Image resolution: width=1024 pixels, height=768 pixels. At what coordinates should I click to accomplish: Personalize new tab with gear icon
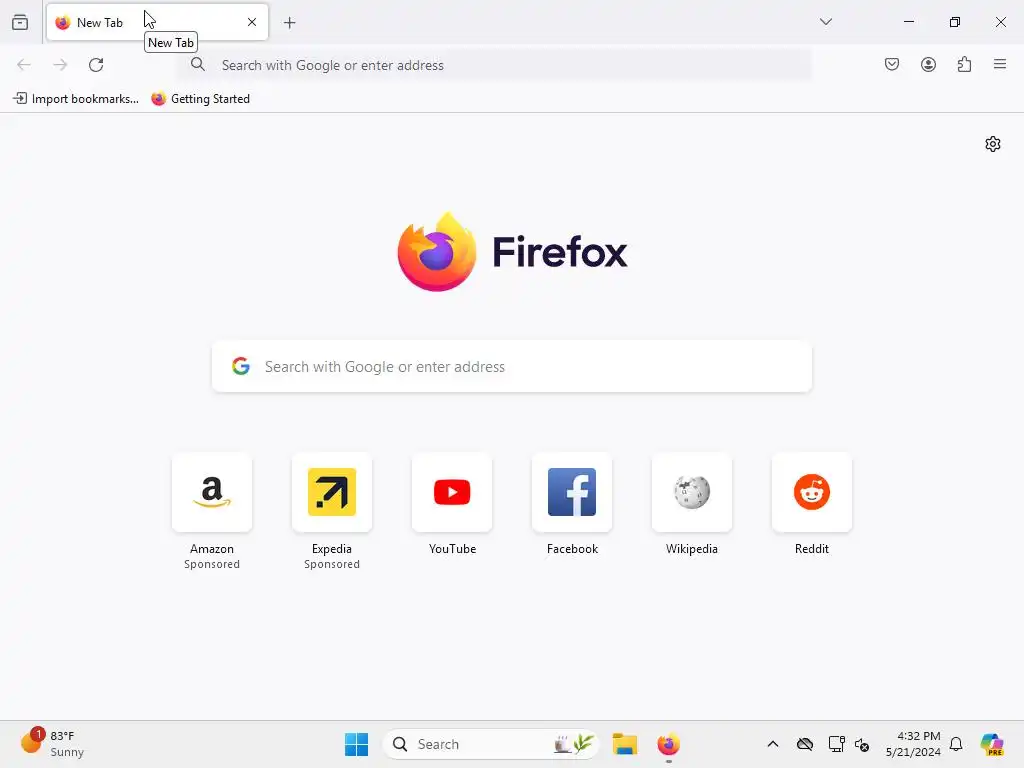click(993, 144)
